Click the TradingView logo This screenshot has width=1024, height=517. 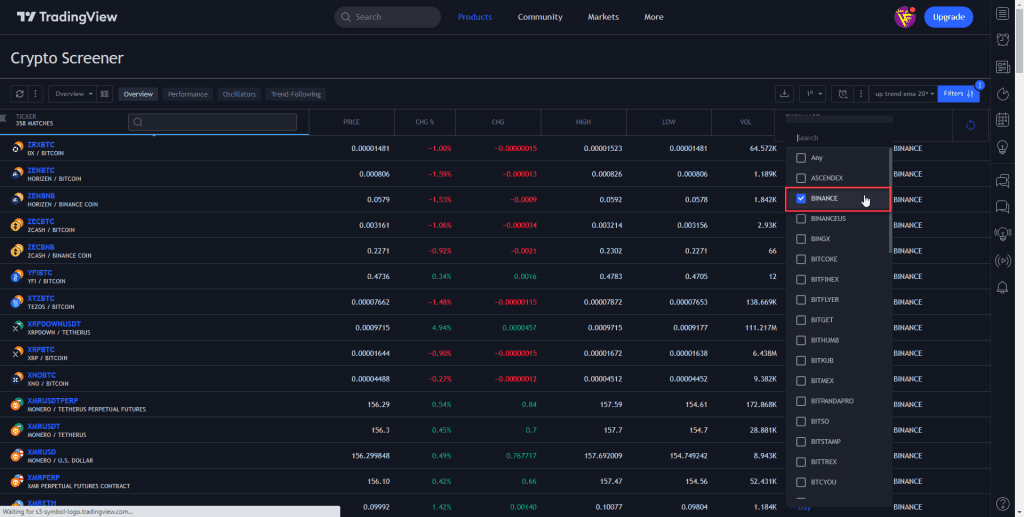click(67, 17)
